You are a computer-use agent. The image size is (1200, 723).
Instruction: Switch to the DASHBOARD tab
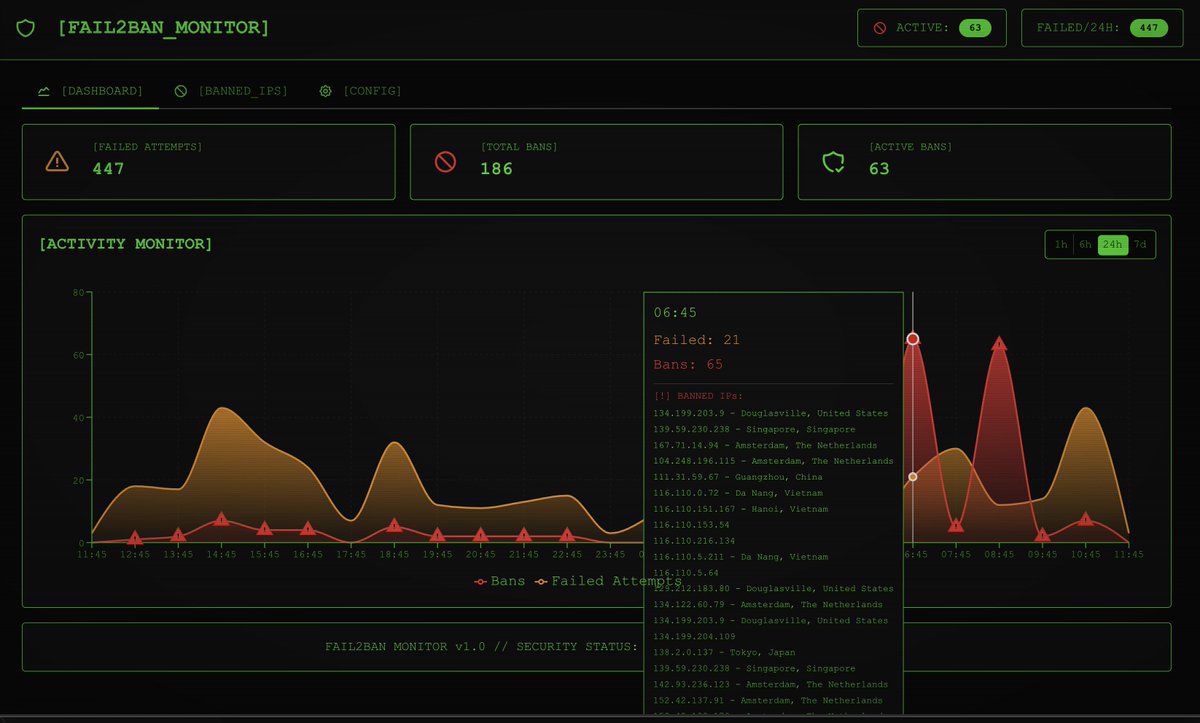coord(90,91)
